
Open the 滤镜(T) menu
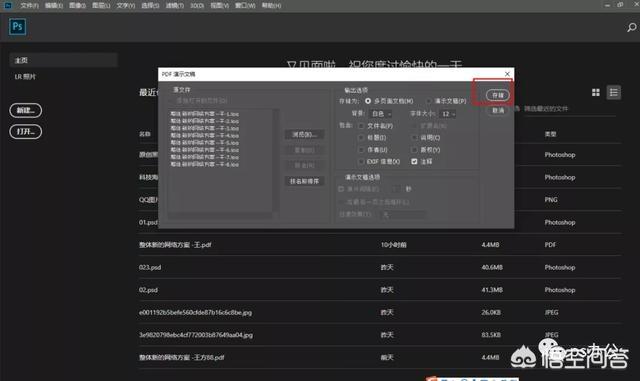tap(174, 6)
